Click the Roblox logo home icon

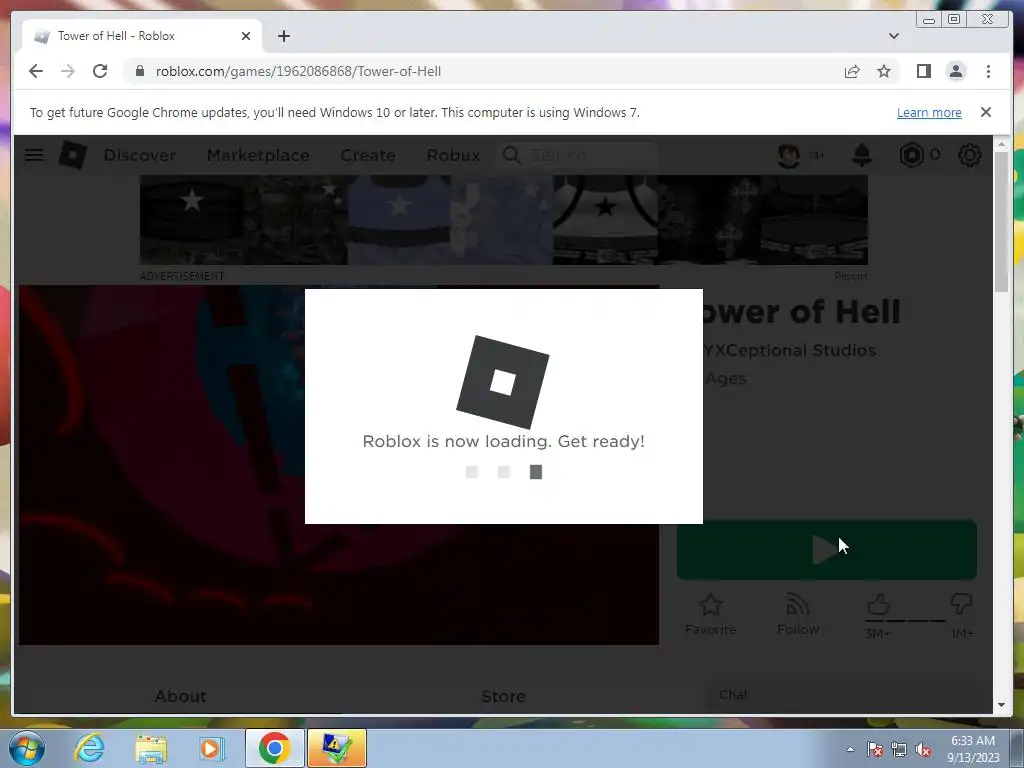[72, 155]
